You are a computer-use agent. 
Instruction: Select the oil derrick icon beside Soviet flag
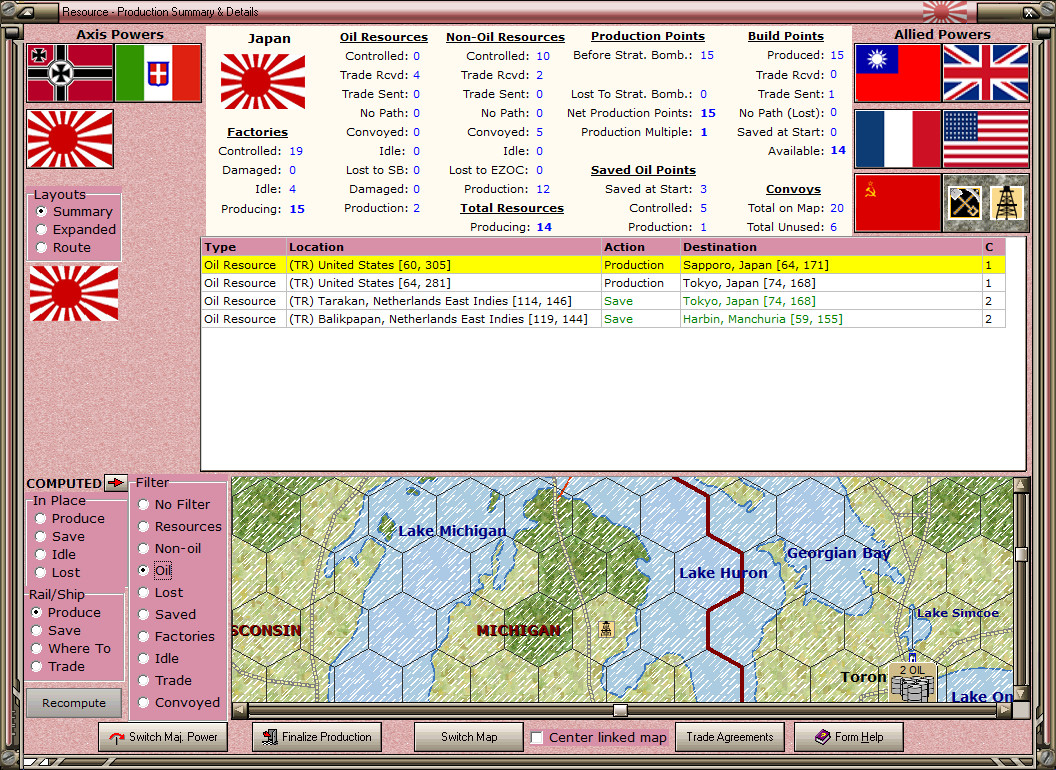point(1007,200)
